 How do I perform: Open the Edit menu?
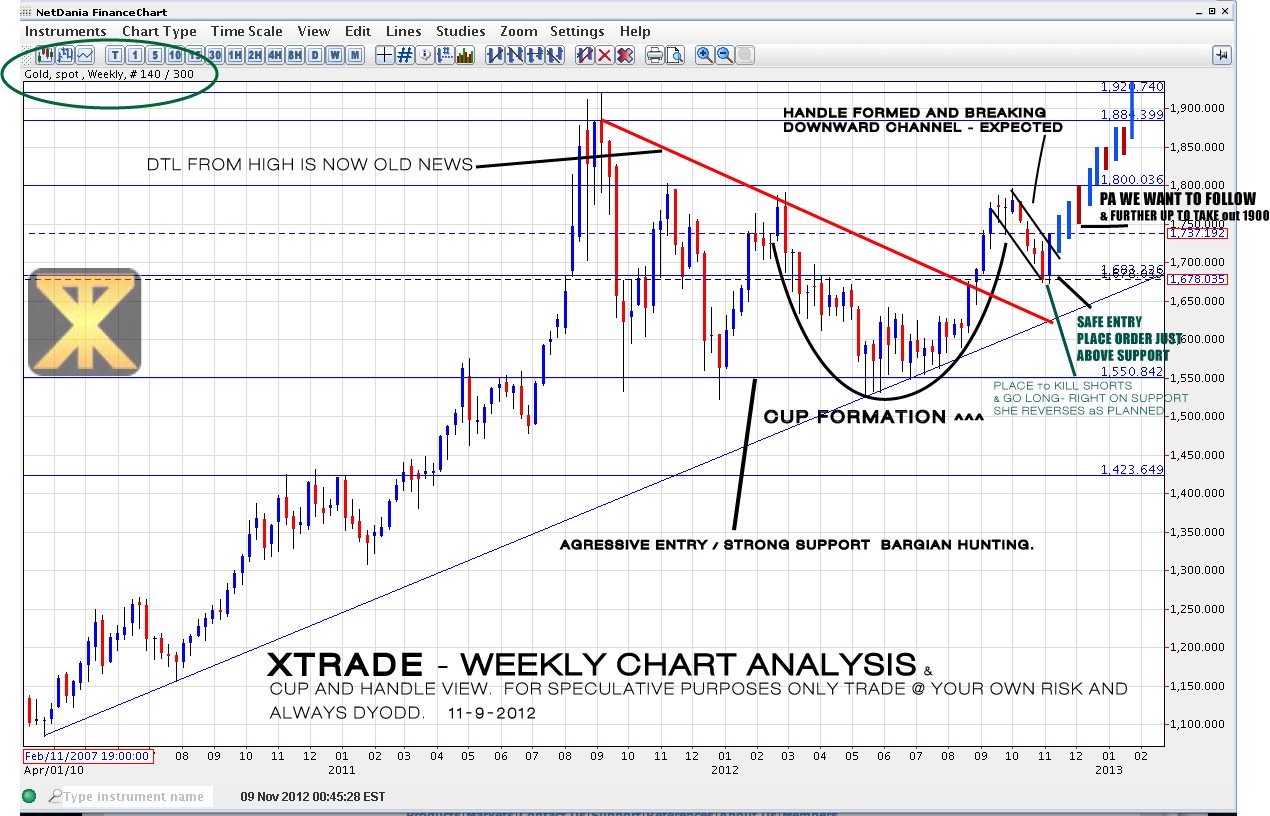(357, 31)
